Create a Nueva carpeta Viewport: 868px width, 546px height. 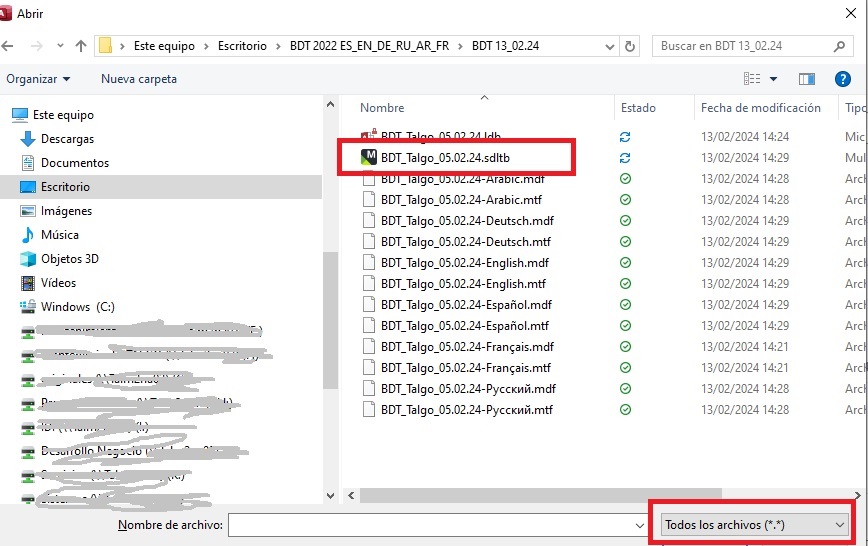[x=139, y=79]
